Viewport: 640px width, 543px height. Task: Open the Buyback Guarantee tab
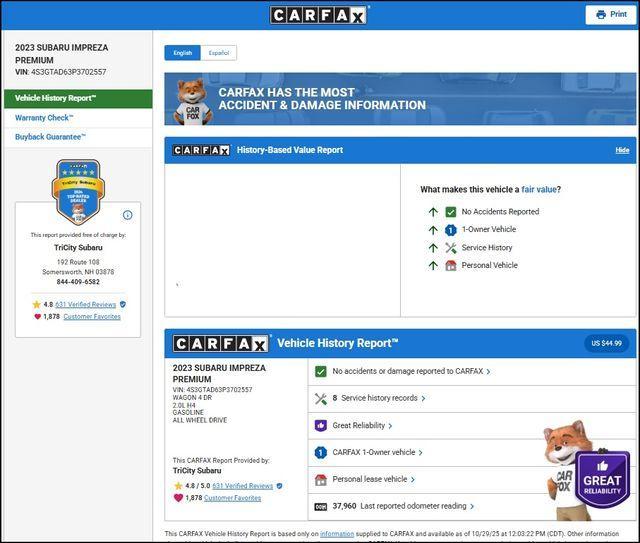[50, 137]
